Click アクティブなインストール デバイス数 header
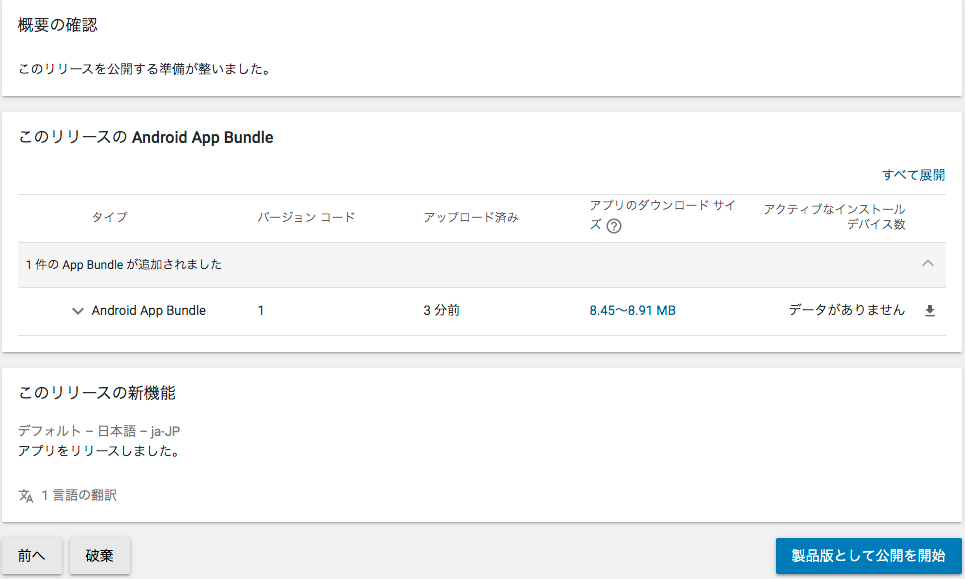The image size is (965, 579). coord(835,217)
